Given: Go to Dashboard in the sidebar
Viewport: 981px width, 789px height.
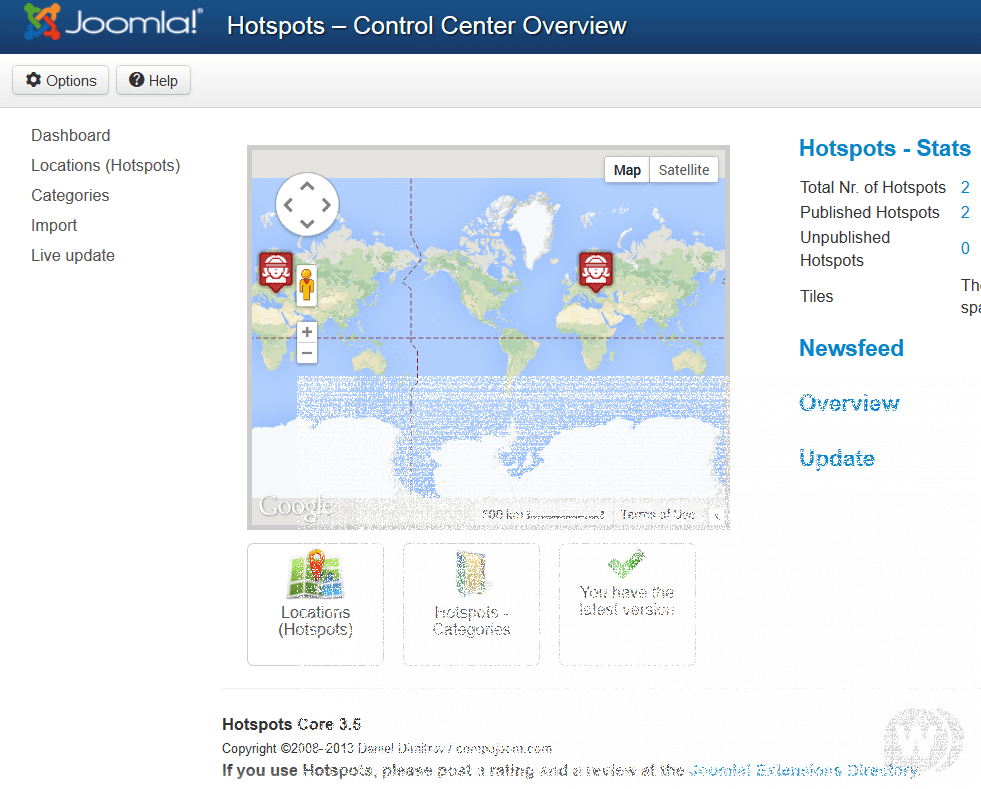Looking at the screenshot, I should 71,135.
